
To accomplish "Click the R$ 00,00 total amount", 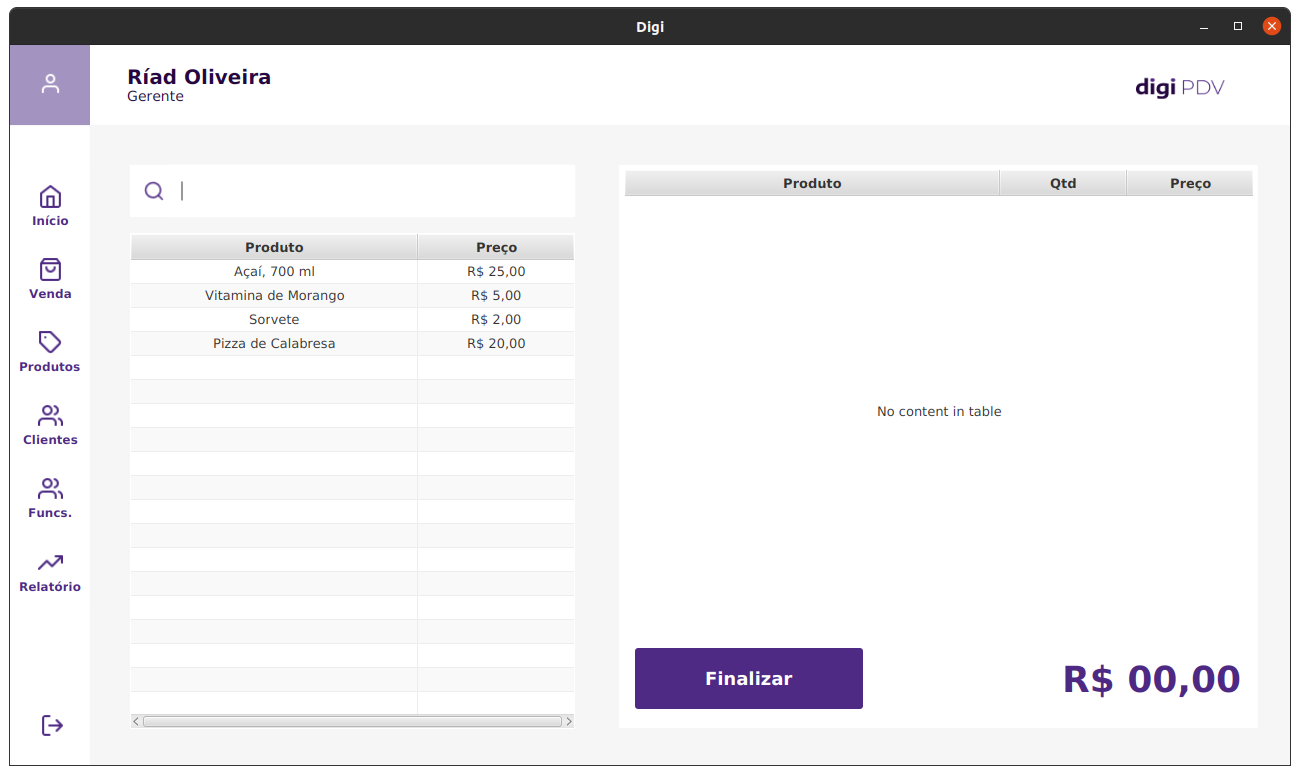I will pyautogui.click(x=1151, y=679).
